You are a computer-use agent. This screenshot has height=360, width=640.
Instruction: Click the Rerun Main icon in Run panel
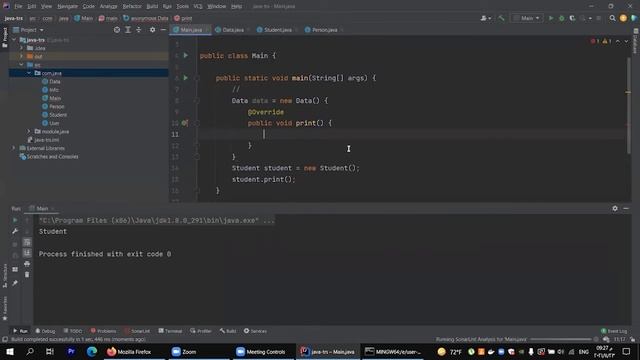click(x=15, y=220)
